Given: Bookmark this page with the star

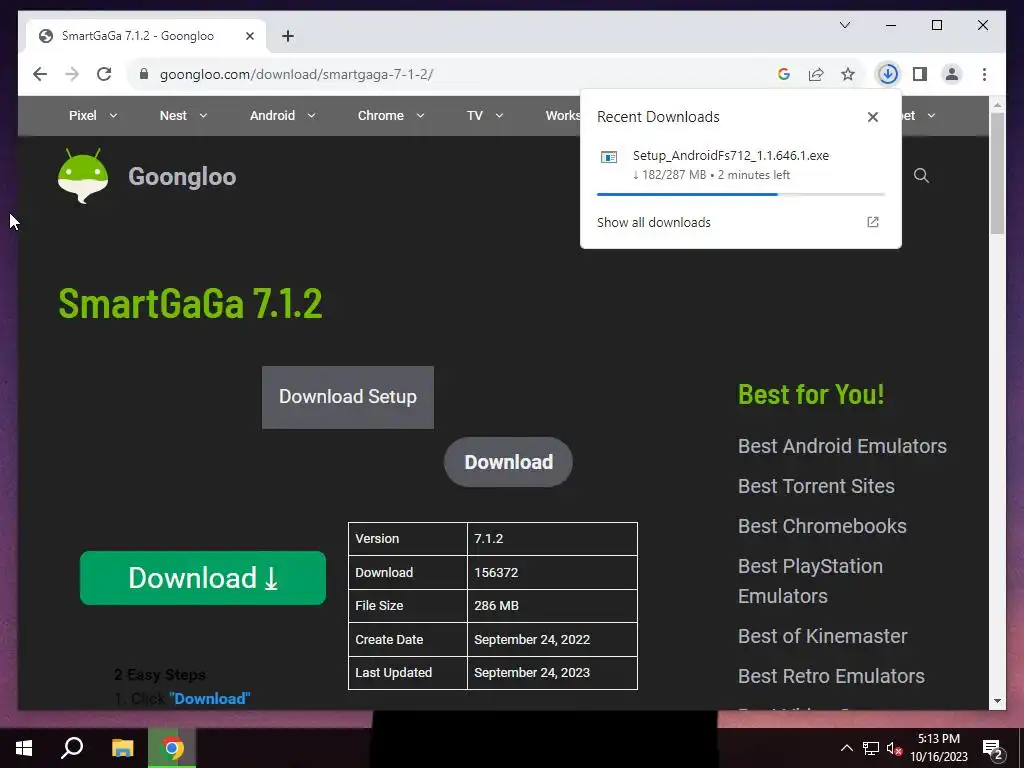Looking at the screenshot, I should [x=848, y=74].
